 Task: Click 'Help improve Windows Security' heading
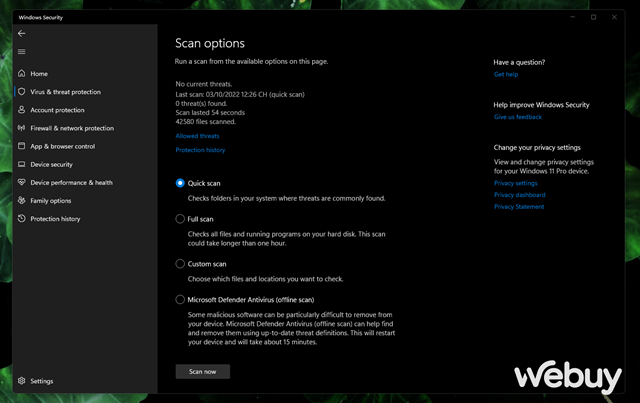click(x=542, y=105)
